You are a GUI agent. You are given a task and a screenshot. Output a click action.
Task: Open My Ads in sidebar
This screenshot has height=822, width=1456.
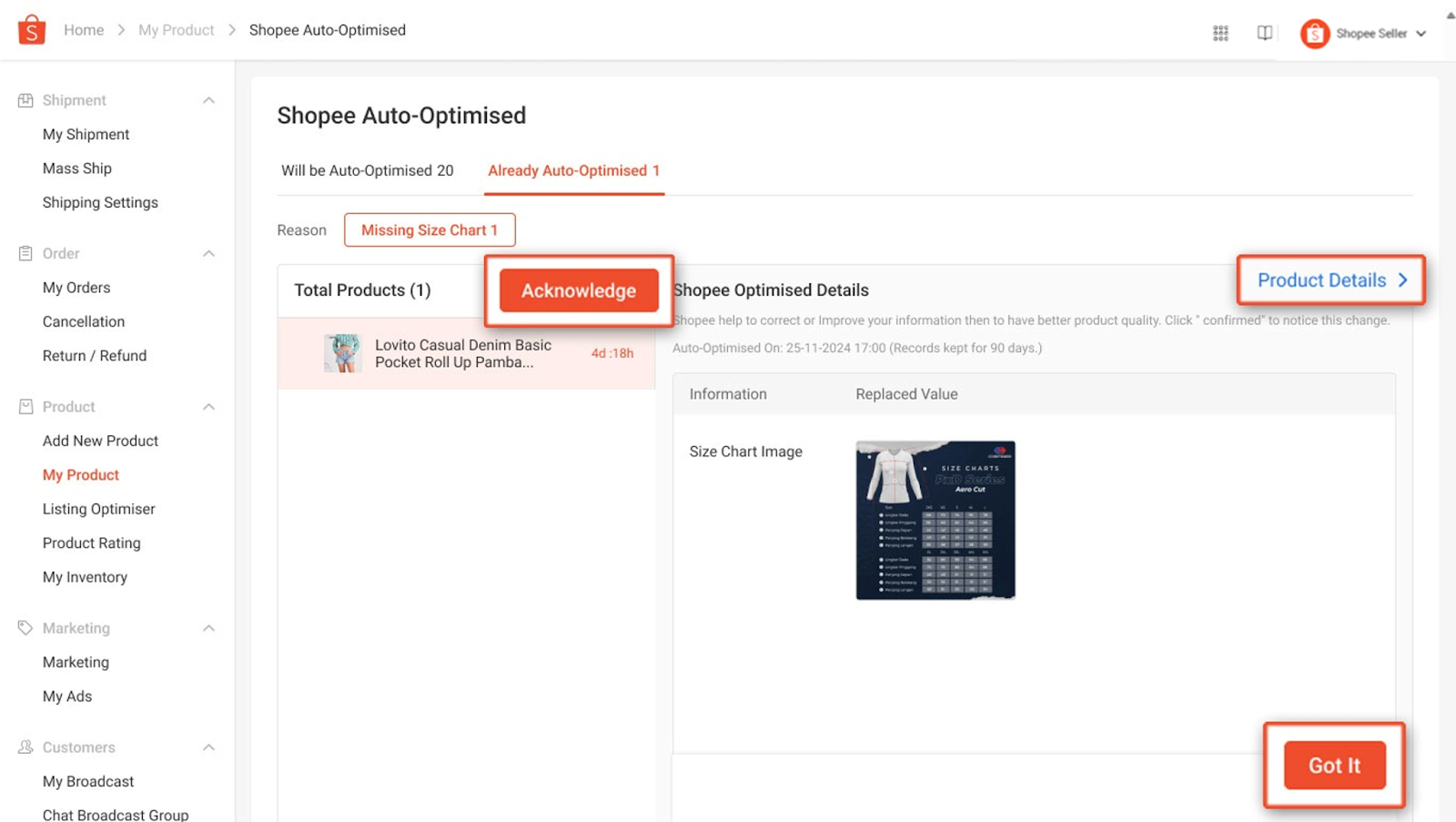[67, 696]
